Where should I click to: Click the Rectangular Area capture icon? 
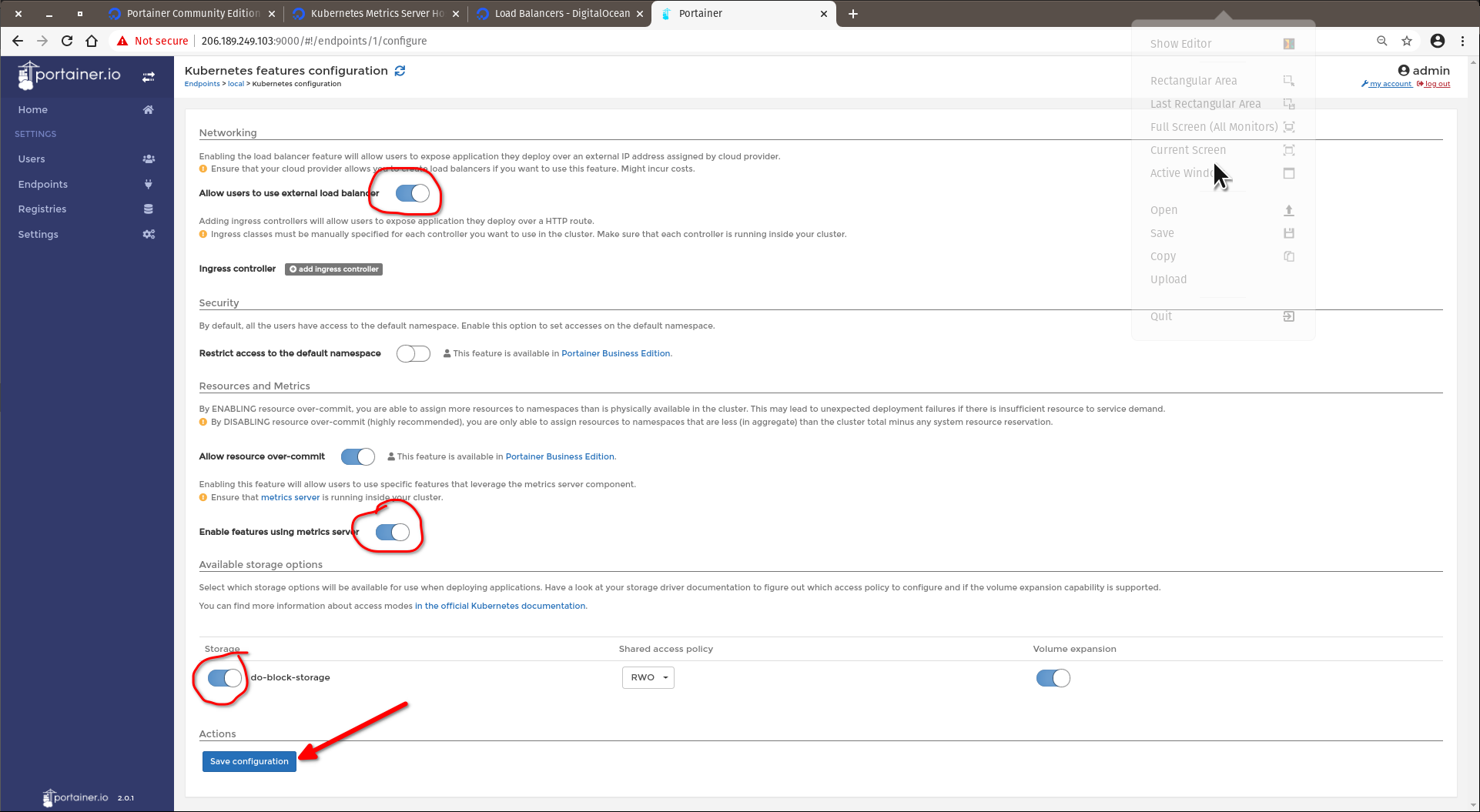(1289, 81)
